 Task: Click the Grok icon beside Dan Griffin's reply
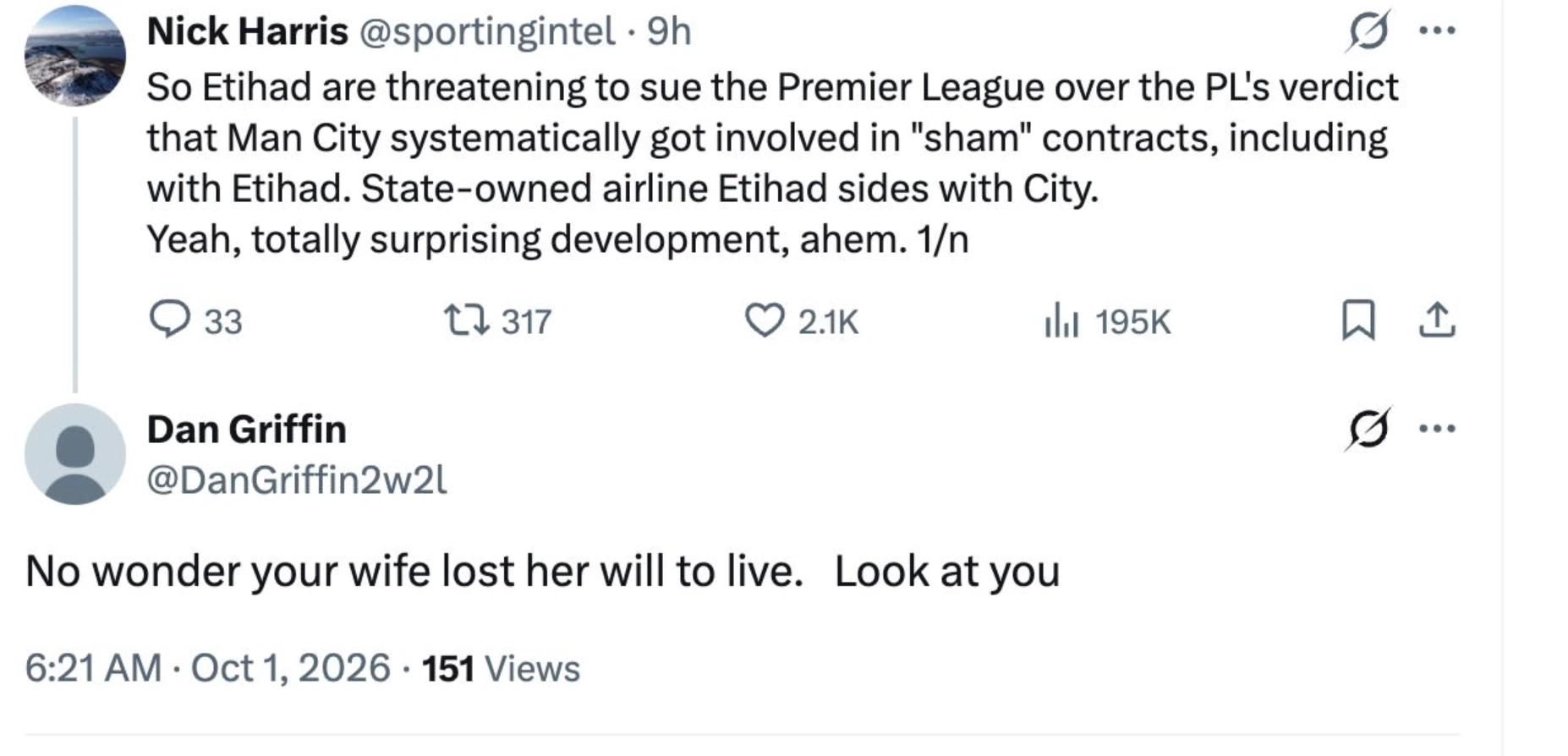1368,429
